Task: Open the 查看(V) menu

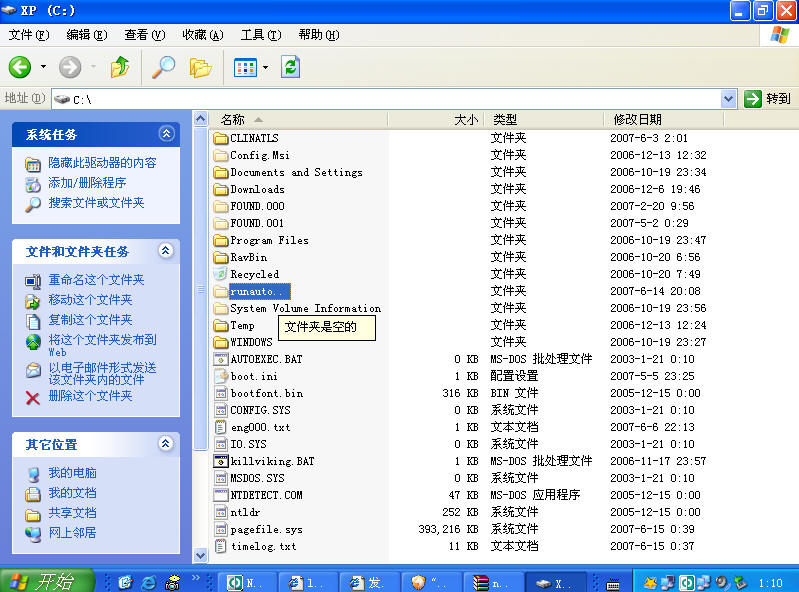Action: tap(145, 35)
